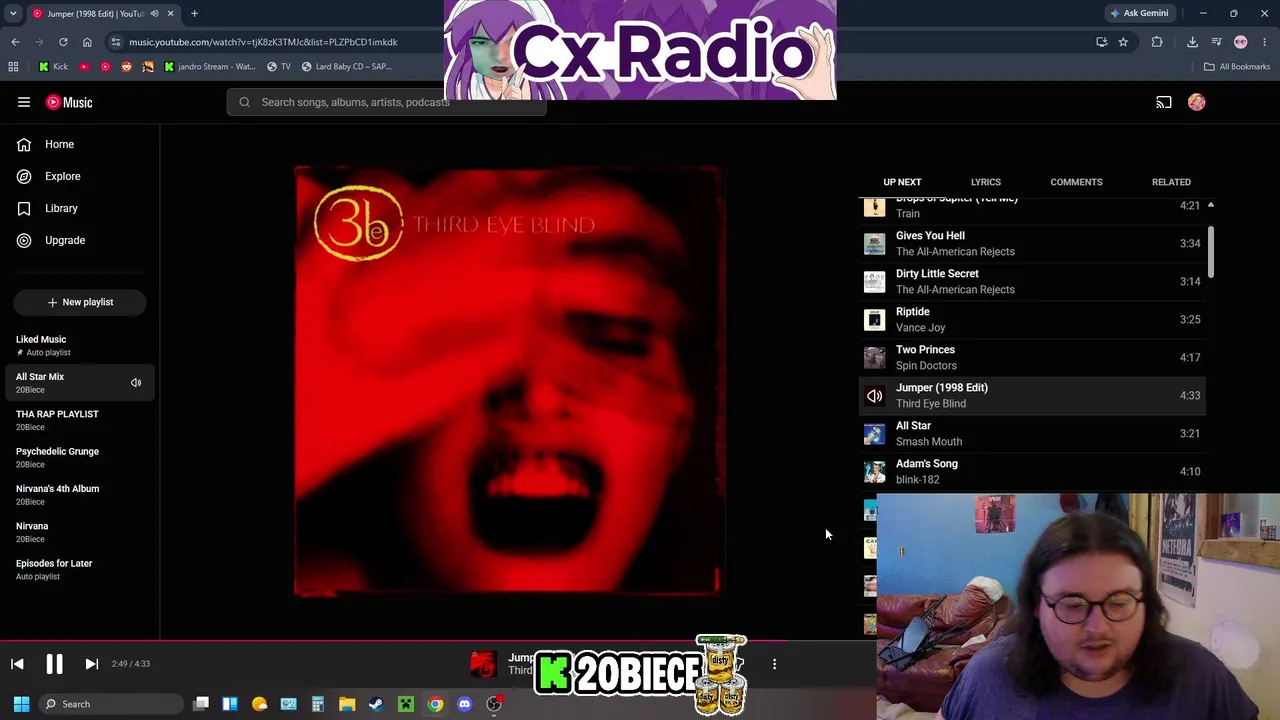1280x720 pixels.
Task: Open the YouTube Music guide hamburger menu
Action: point(24,102)
